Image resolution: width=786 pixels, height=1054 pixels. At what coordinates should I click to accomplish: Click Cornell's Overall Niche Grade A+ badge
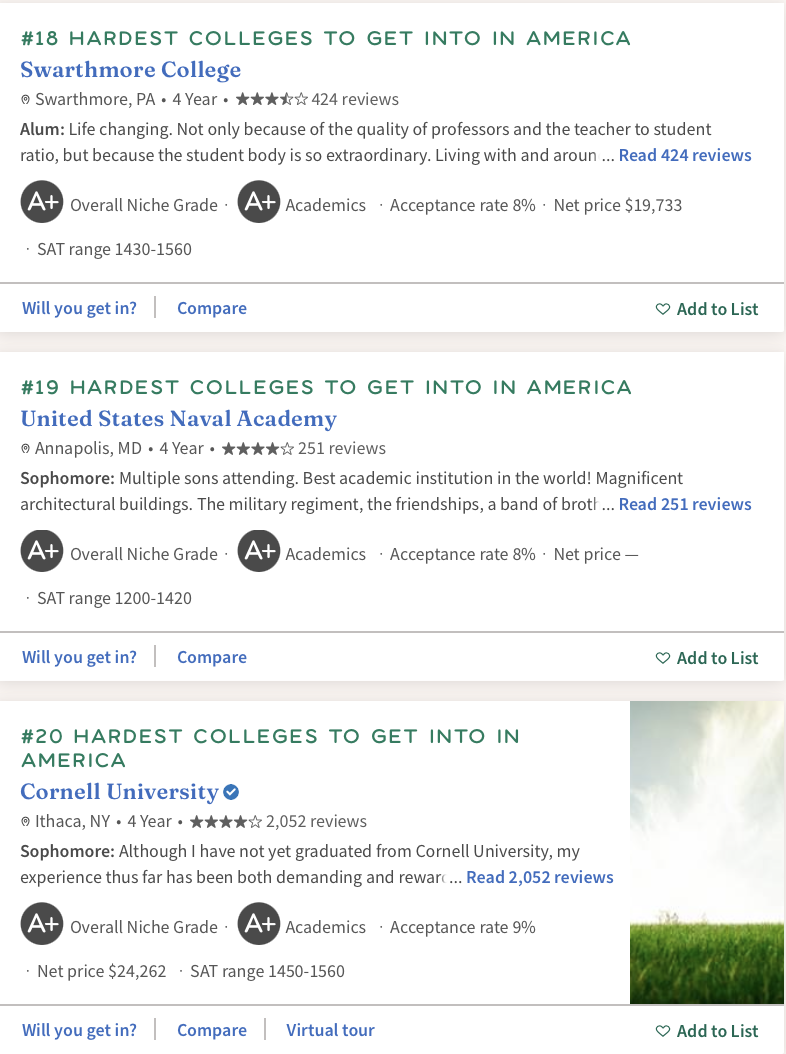(x=42, y=924)
